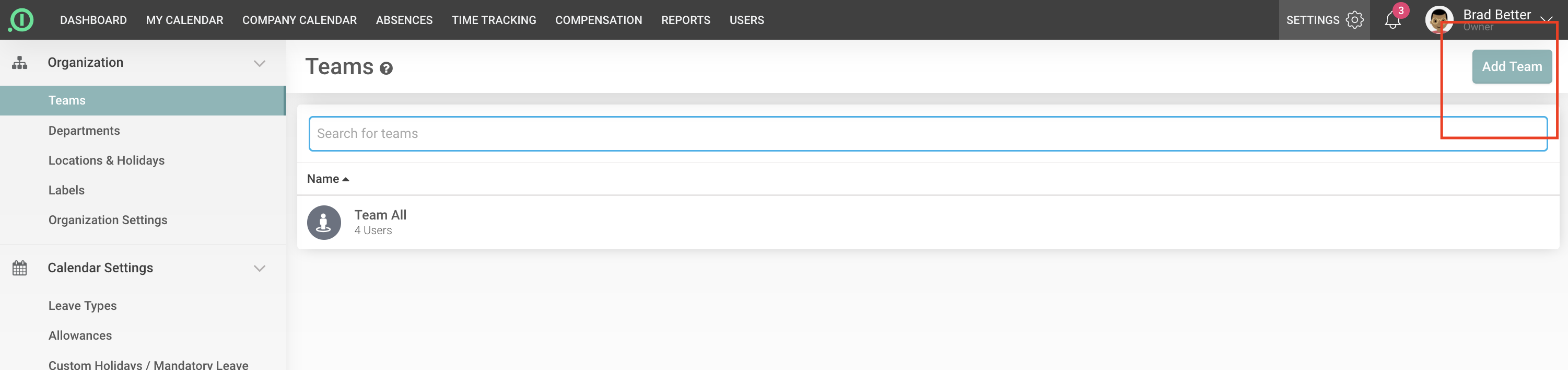This screenshot has height=370, width=1568.
Task: Open Departments in the sidebar
Action: pos(84,131)
